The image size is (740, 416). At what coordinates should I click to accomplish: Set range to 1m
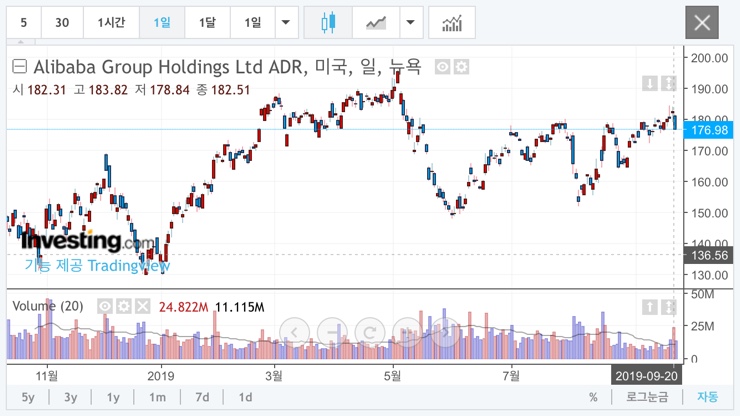(158, 397)
